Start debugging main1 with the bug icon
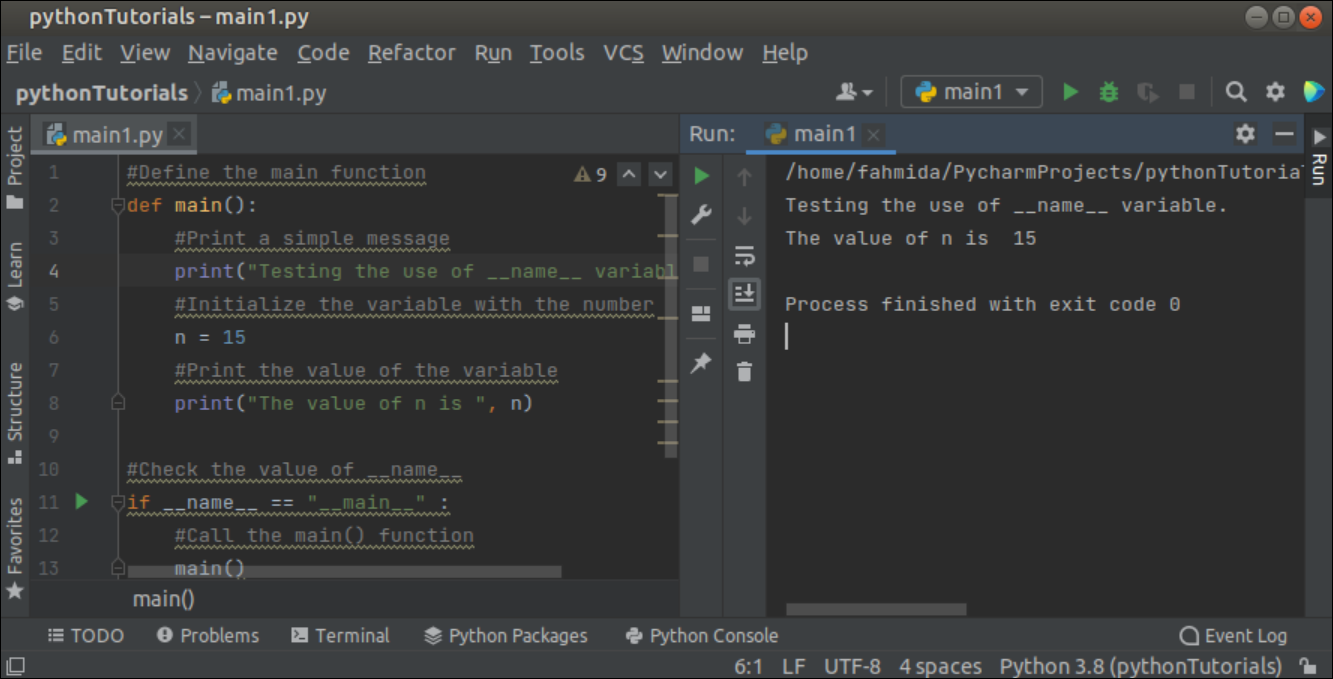The height and width of the screenshot is (679, 1333). pyautogui.click(x=1108, y=91)
